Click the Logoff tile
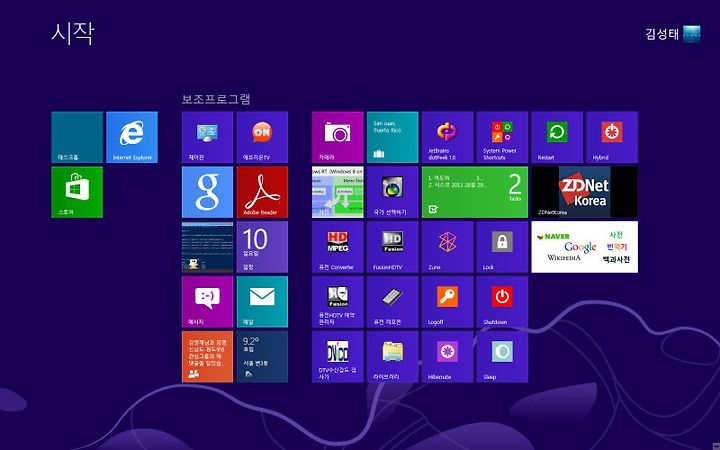 point(447,302)
